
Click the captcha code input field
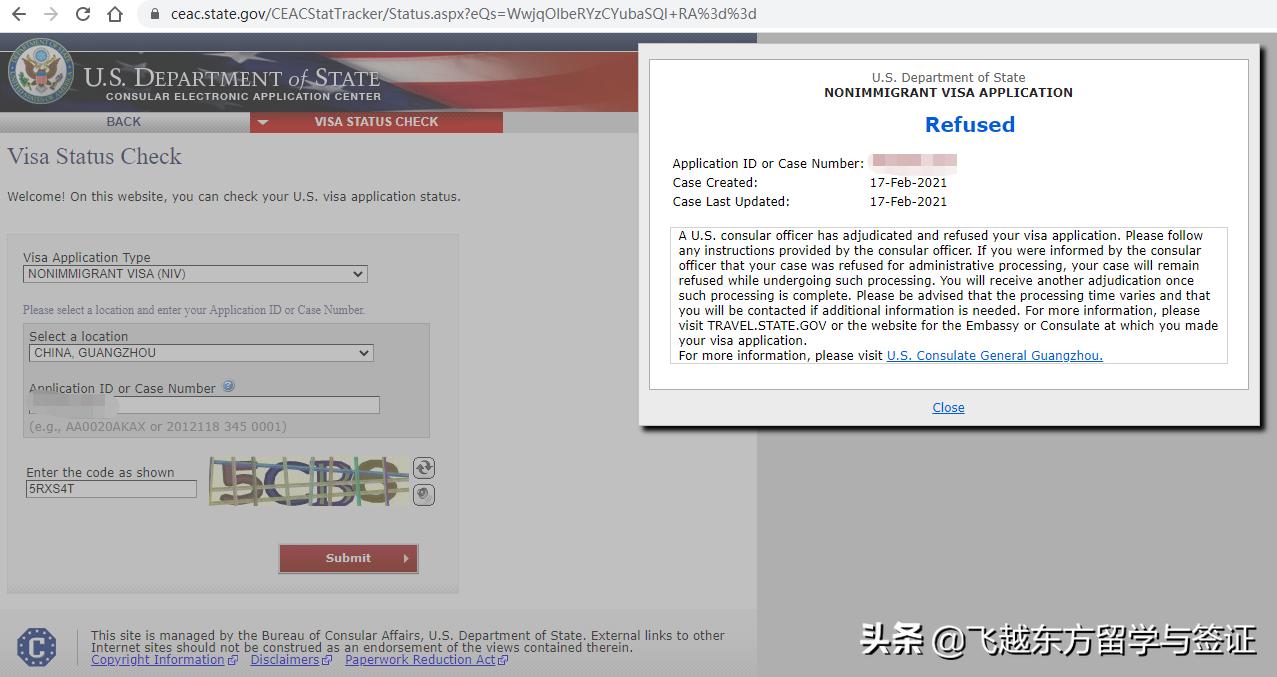point(111,489)
